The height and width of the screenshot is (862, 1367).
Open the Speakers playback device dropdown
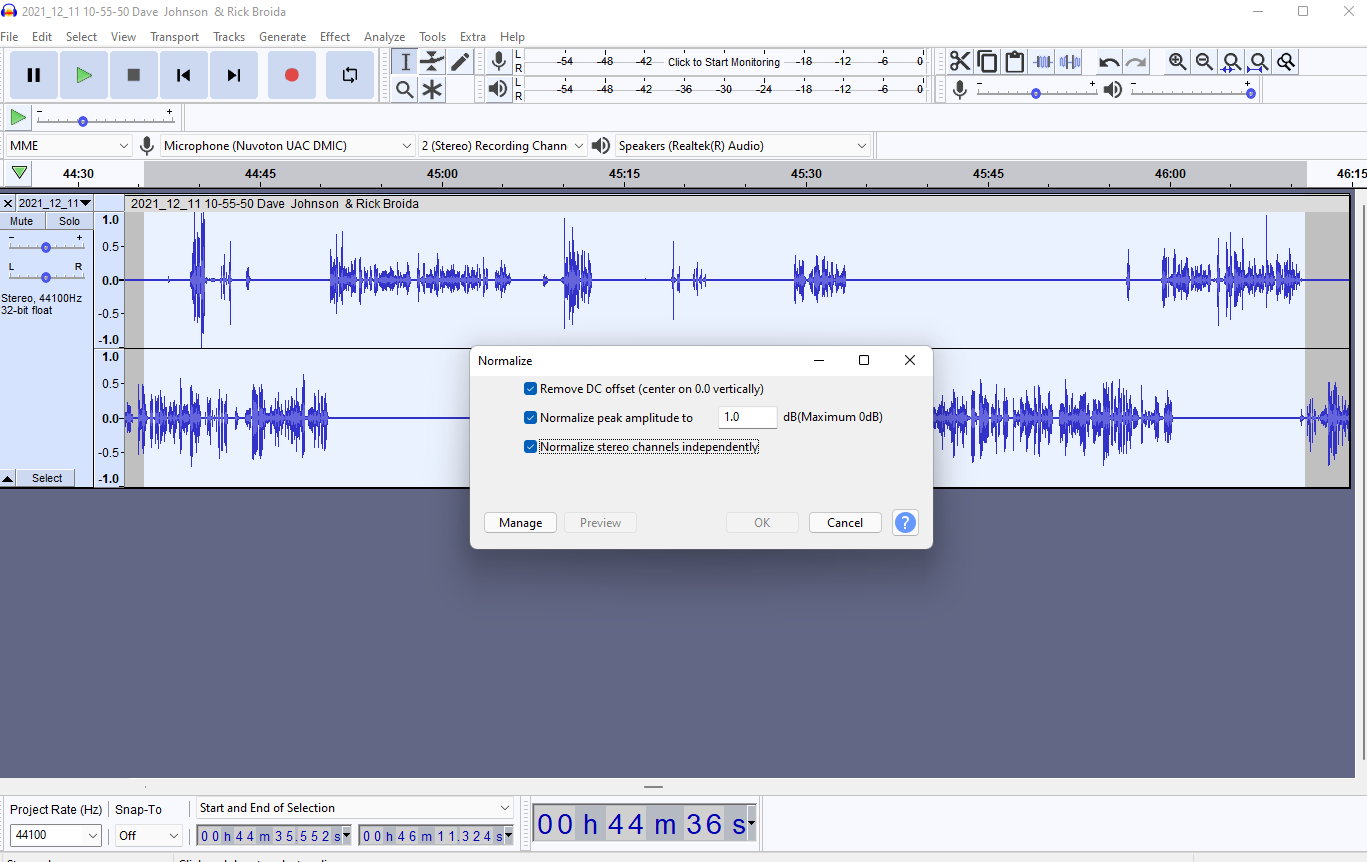tap(742, 146)
